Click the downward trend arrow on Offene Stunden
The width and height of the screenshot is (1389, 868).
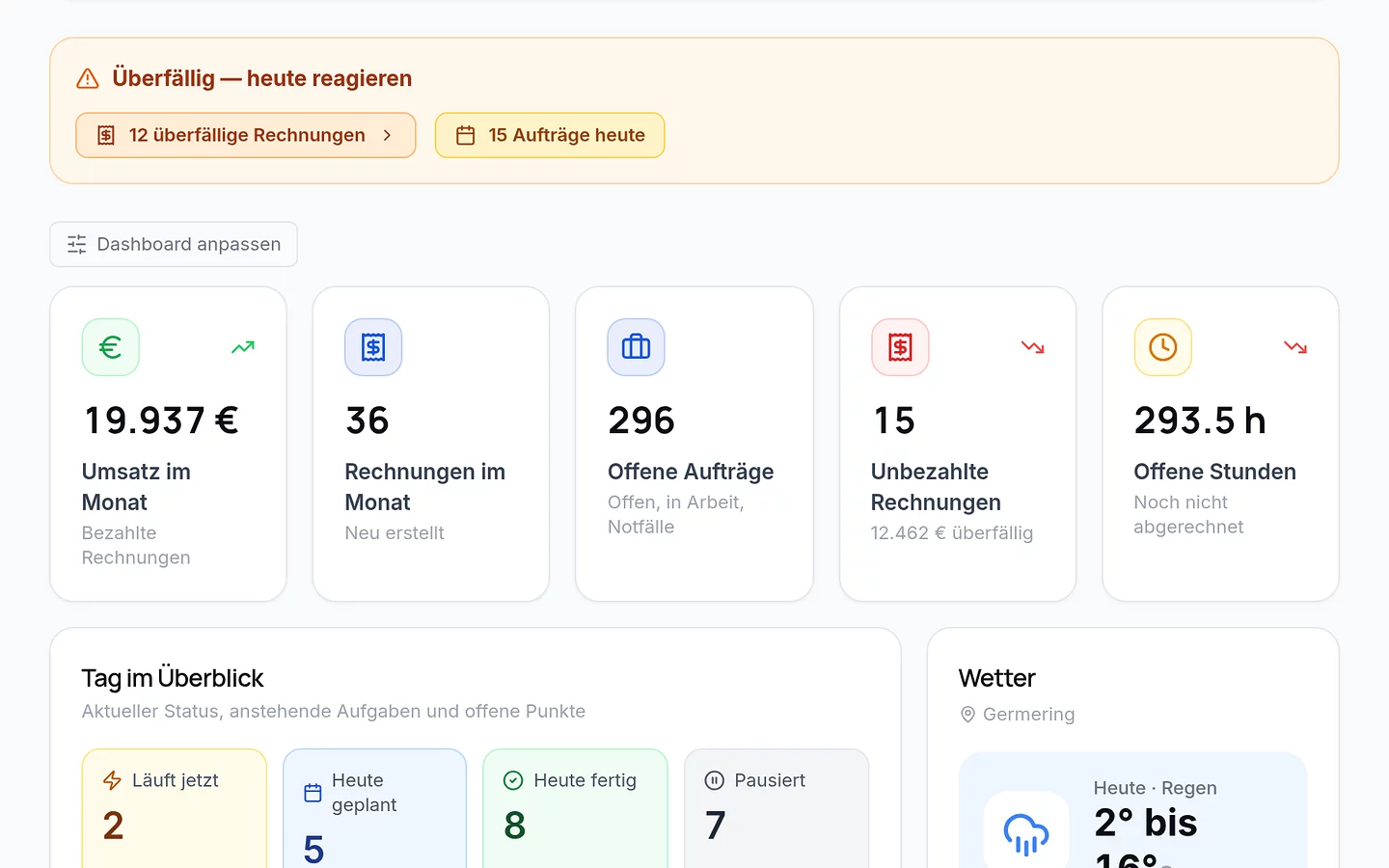[x=1295, y=347]
